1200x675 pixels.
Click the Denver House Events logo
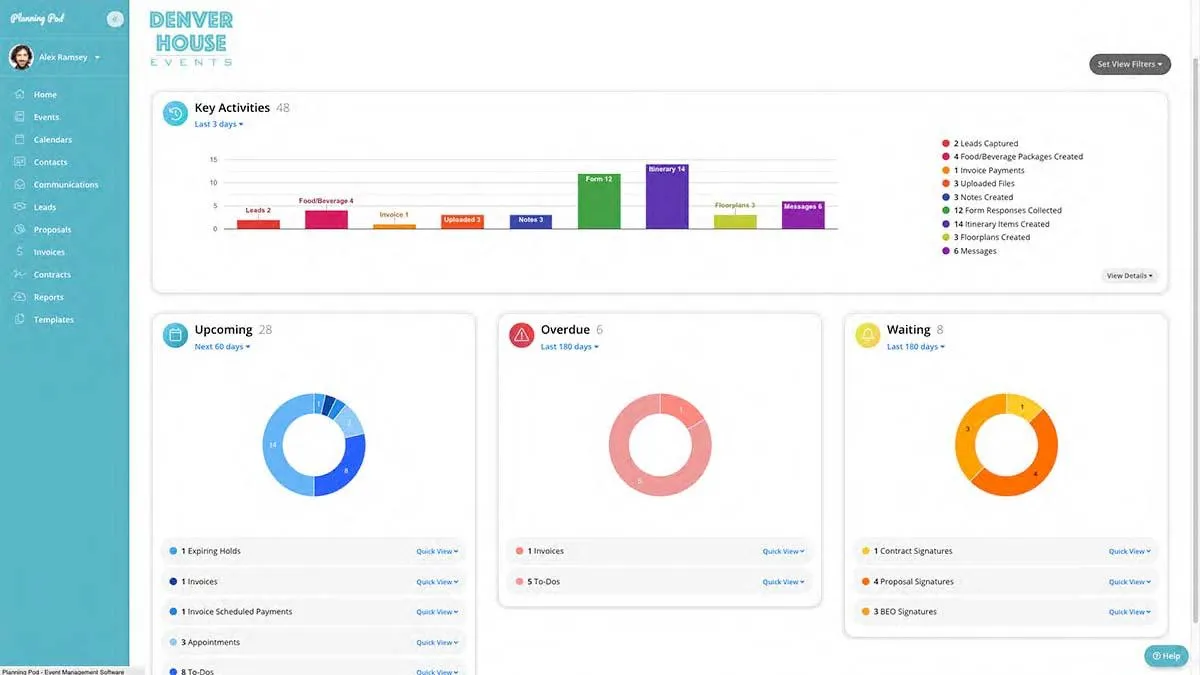[191, 39]
